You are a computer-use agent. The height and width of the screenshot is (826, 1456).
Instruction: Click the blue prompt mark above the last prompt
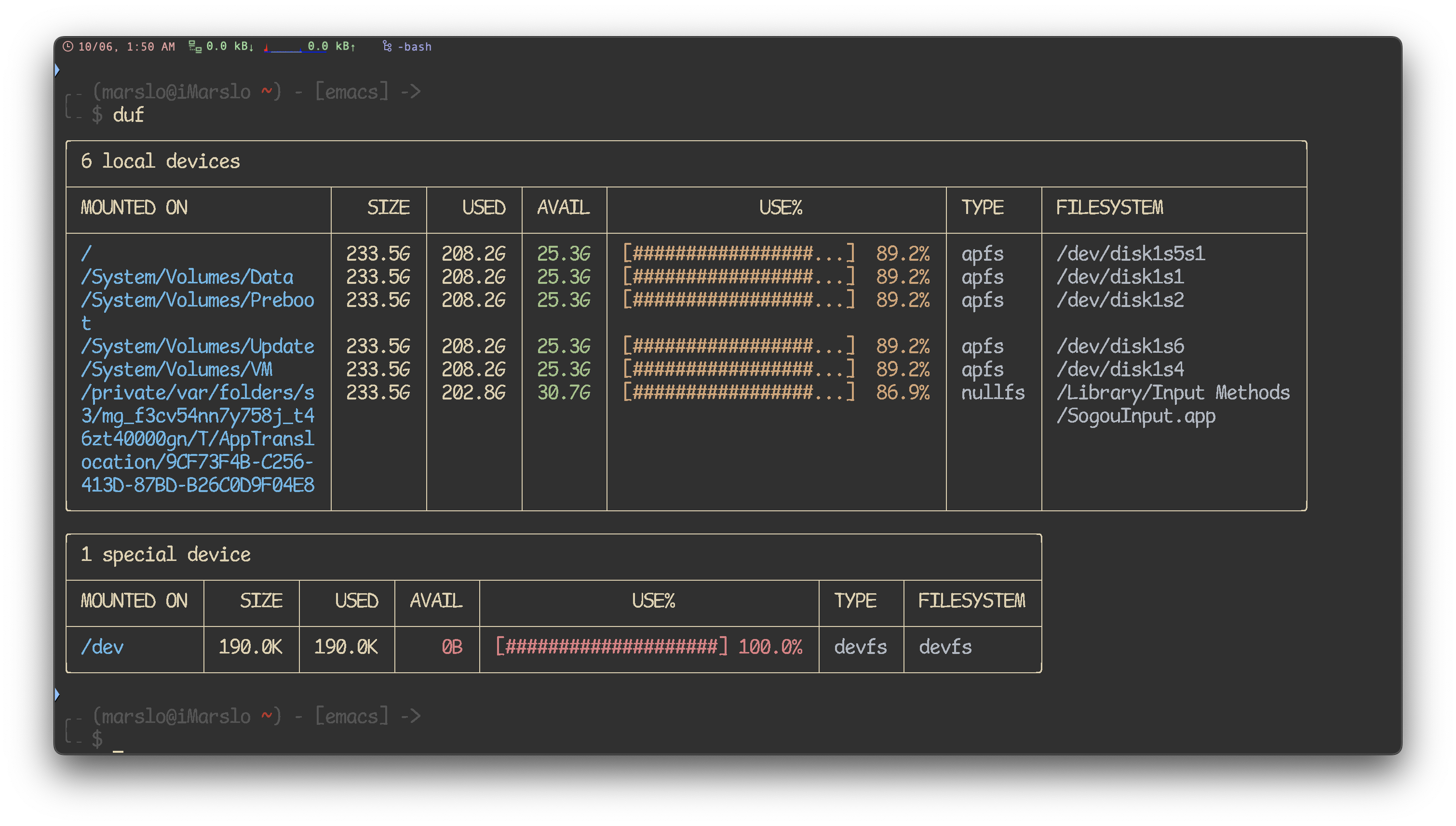coord(57,694)
